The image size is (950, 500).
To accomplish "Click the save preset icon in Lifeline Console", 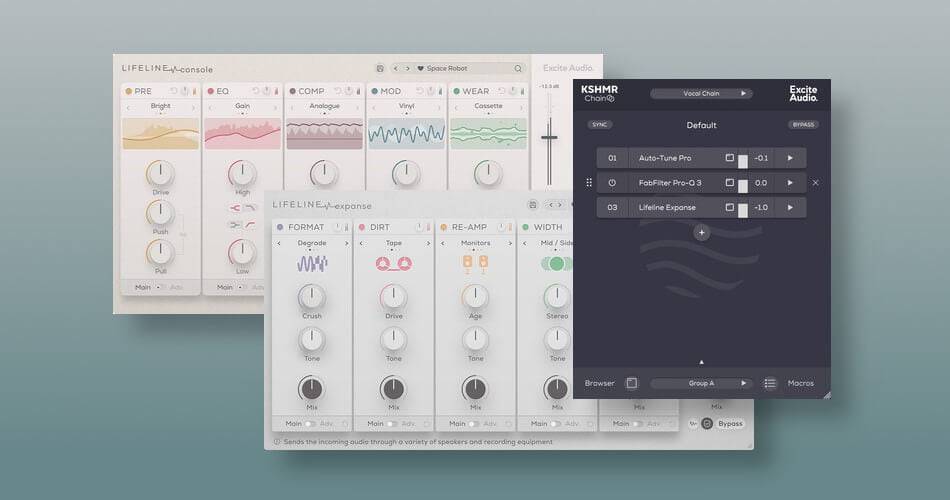I will pyautogui.click(x=380, y=68).
